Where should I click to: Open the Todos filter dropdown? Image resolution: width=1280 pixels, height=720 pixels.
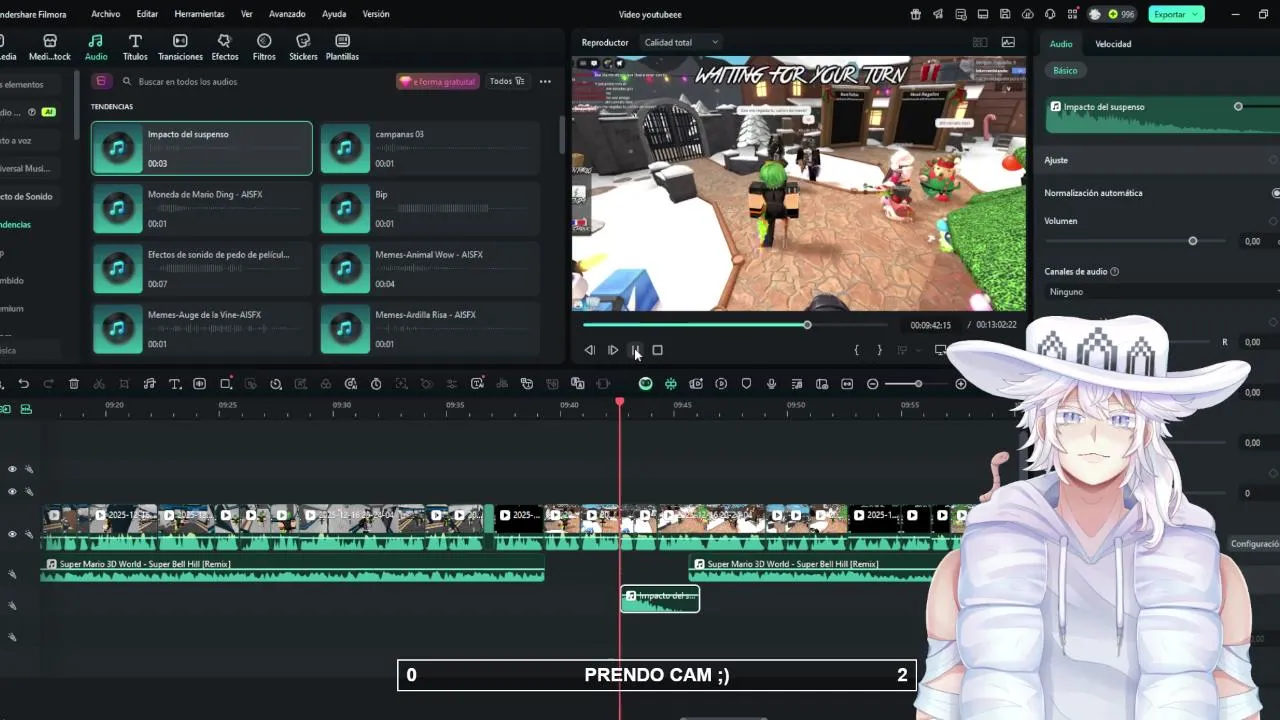(x=506, y=81)
